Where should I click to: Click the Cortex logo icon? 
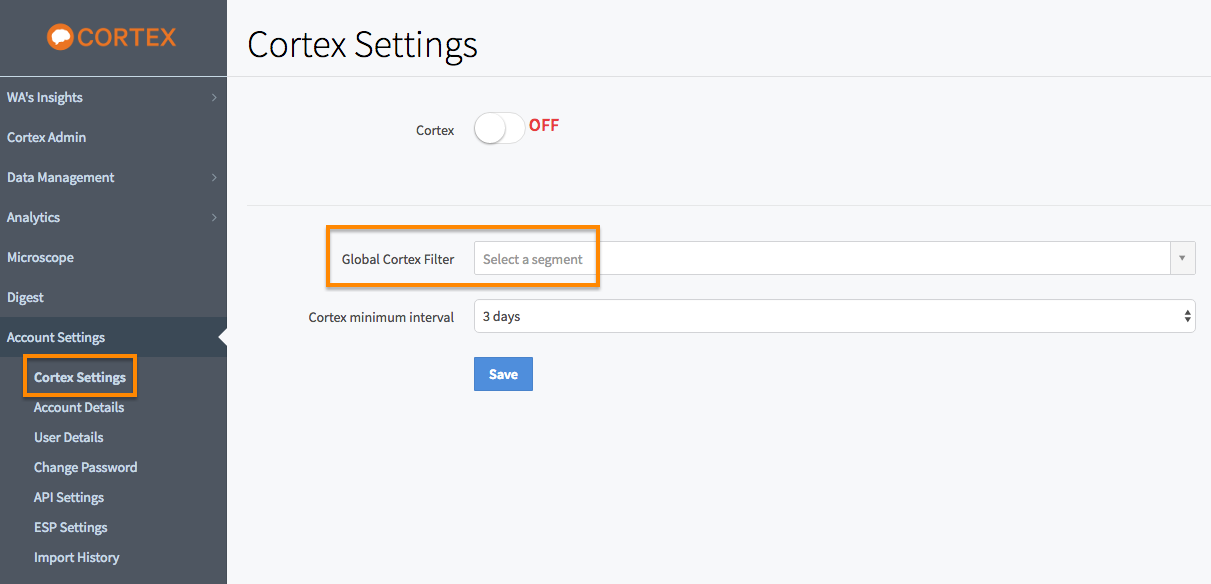pyautogui.click(x=60, y=37)
